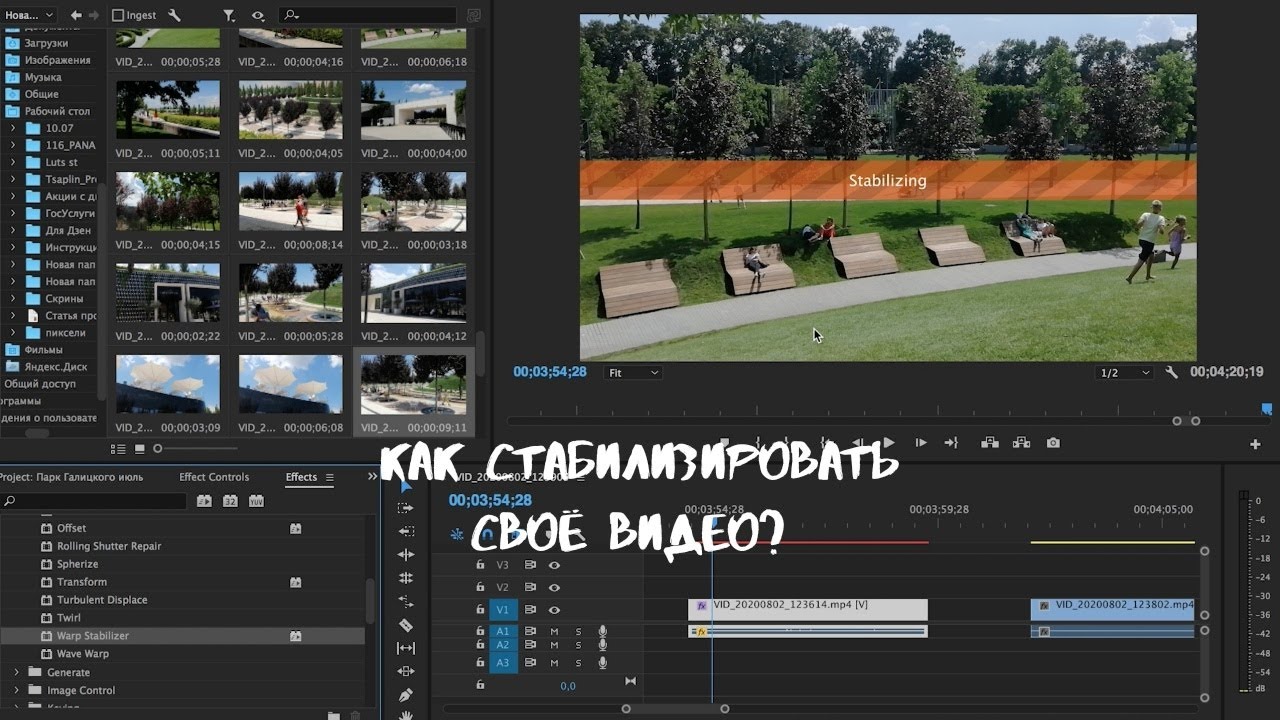This screenshot has height=720, width=1280.
Task: Select the Razor tool
Action: tap(406, 625)
